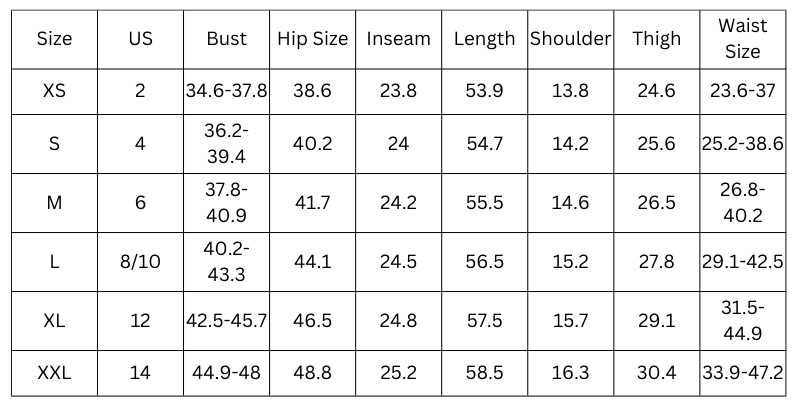Click the Shoulder column header

(570, 39)
